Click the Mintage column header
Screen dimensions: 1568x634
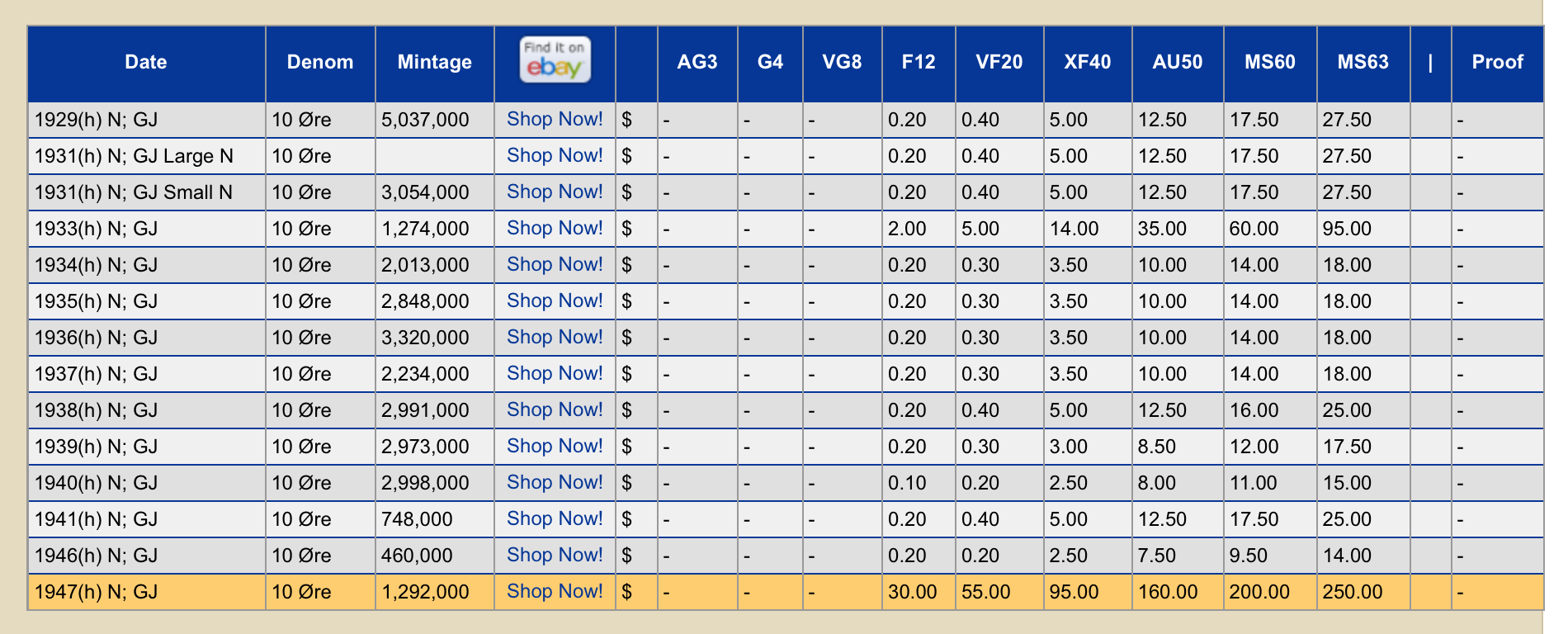click(x=434, y=62)
